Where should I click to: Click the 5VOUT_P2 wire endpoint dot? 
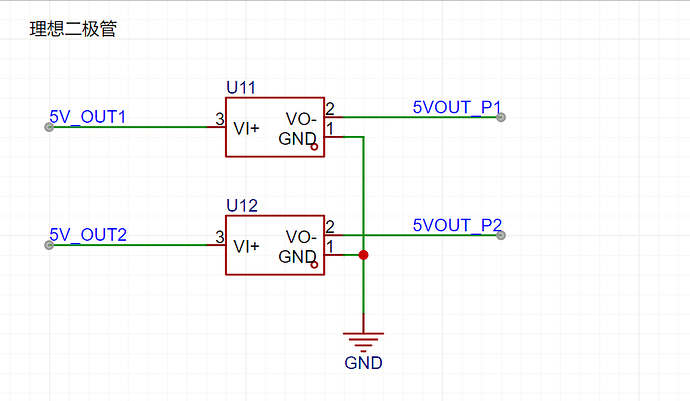pos(501,235)
